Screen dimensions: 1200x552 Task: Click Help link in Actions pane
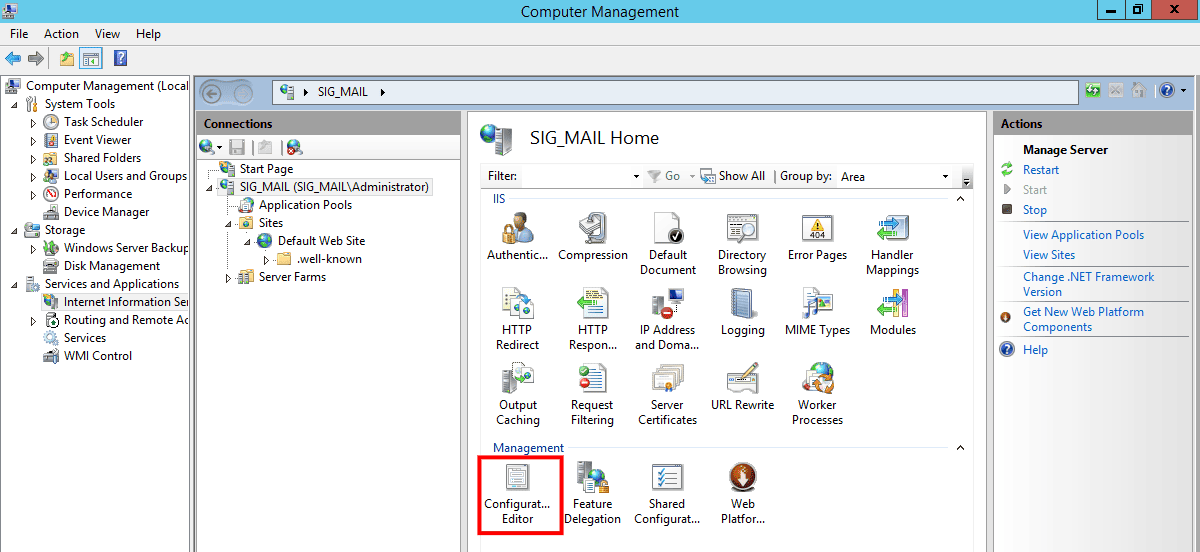click(1035, 350)
